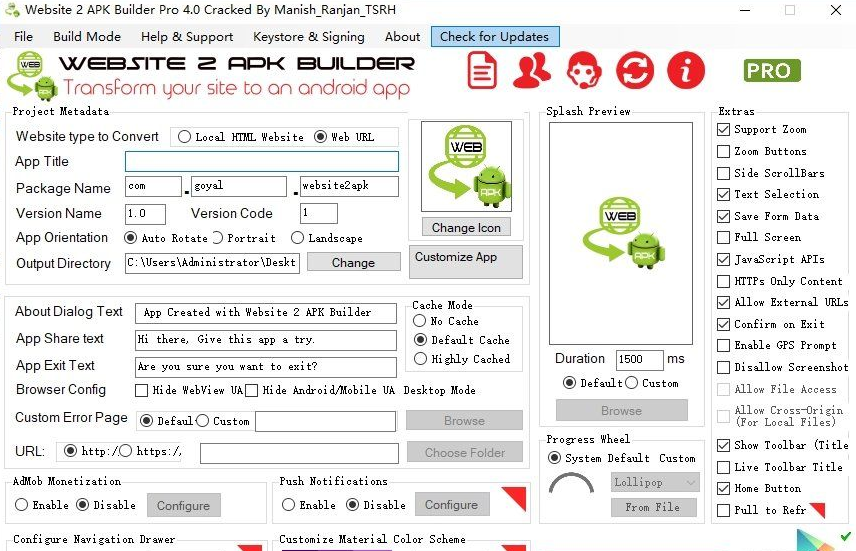Uncheck the Support Zoom option
The image size is (856, 551).
(x=723, y=130)
